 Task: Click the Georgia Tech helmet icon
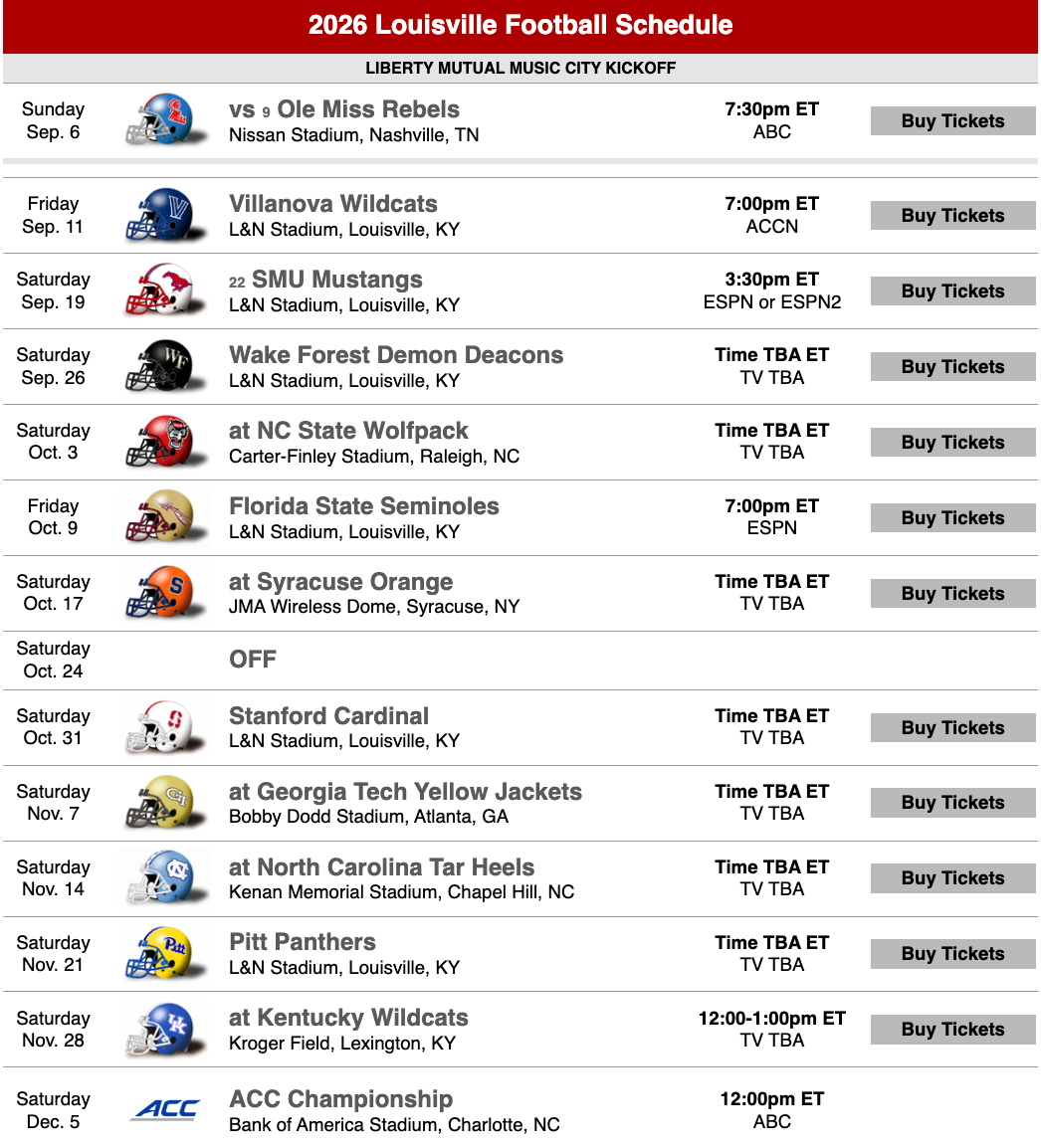coord(165,803)
